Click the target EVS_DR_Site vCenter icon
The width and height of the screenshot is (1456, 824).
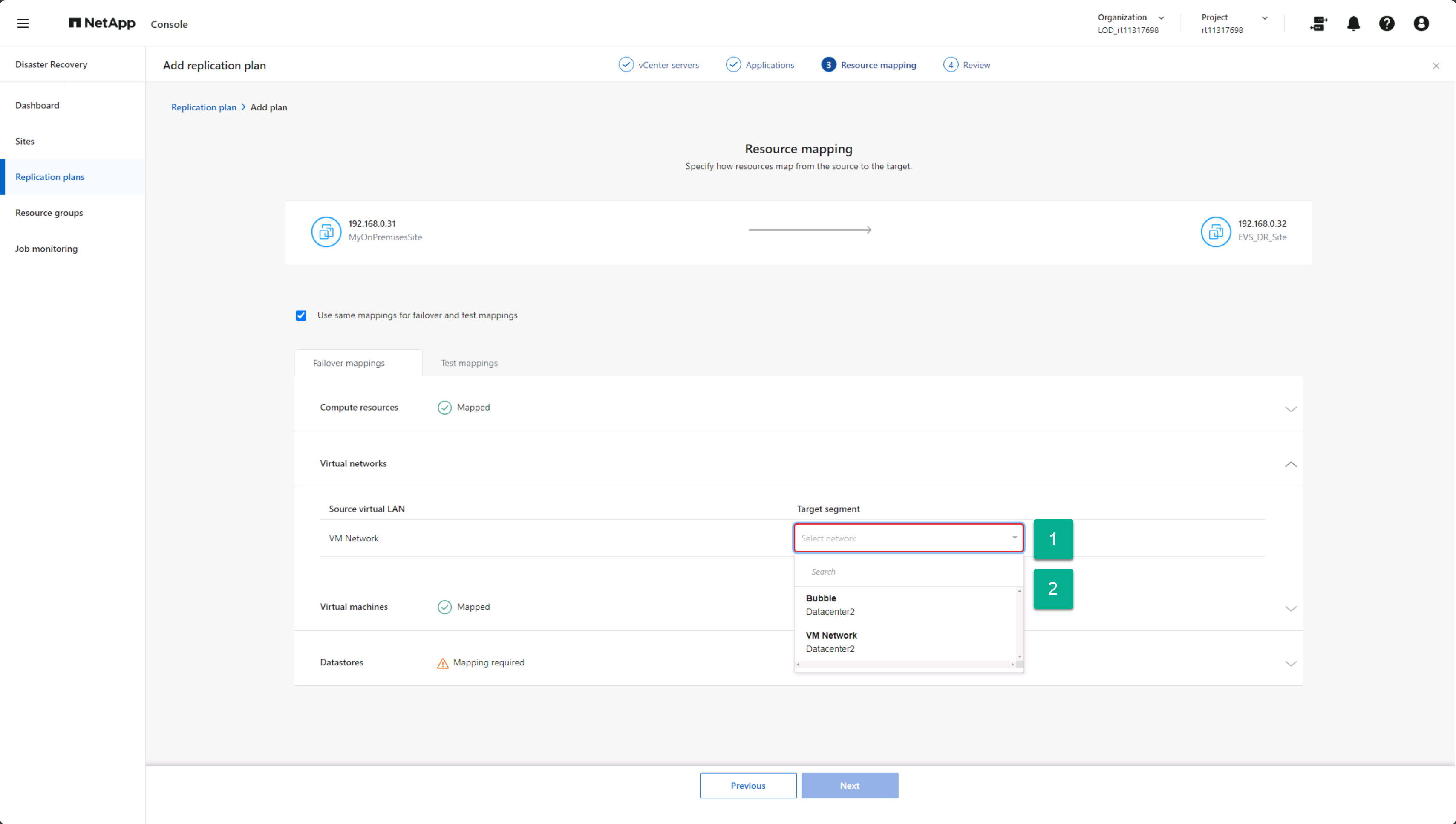1216,231
